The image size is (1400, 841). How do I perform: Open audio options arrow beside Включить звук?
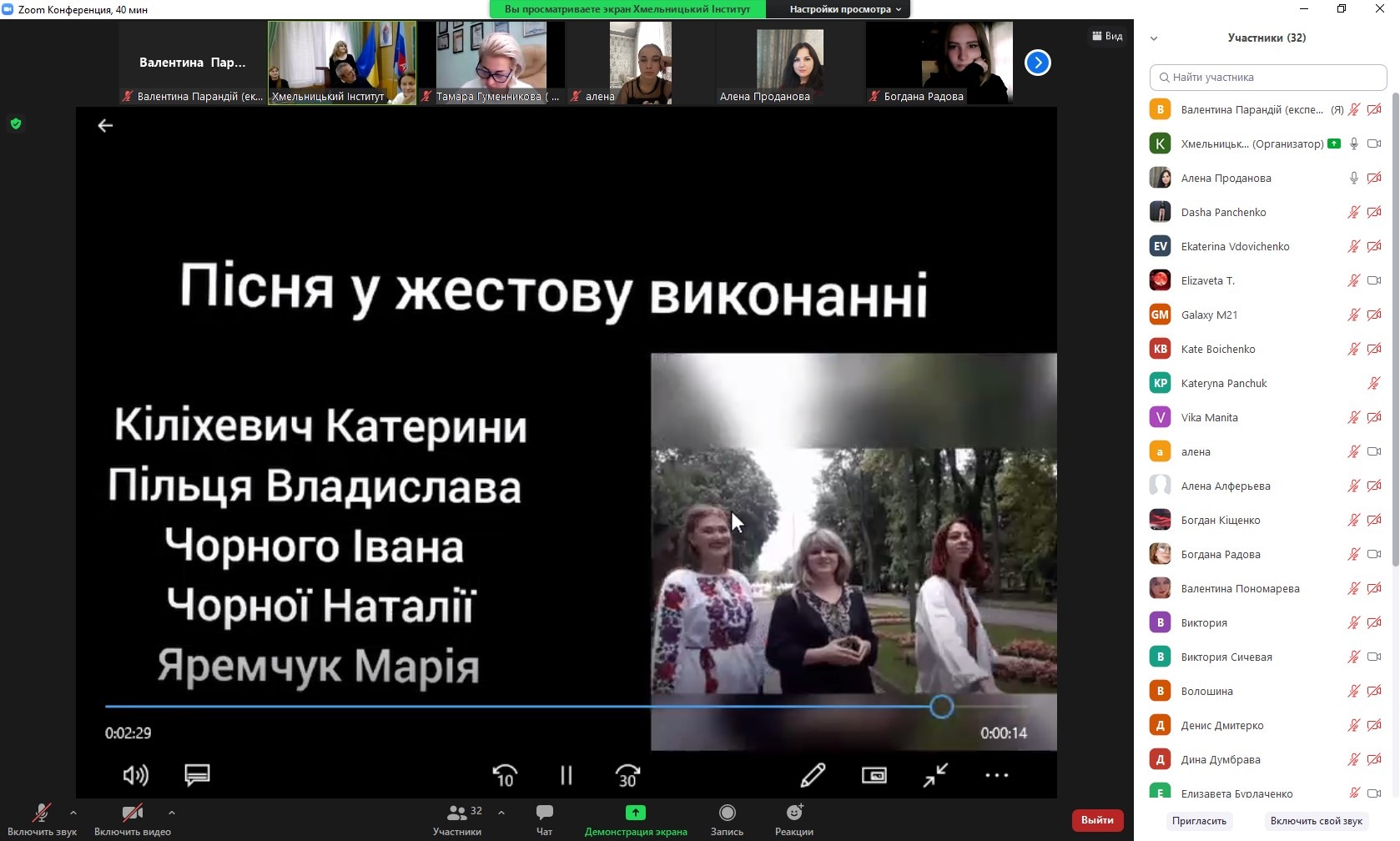(x=73, y=812)
